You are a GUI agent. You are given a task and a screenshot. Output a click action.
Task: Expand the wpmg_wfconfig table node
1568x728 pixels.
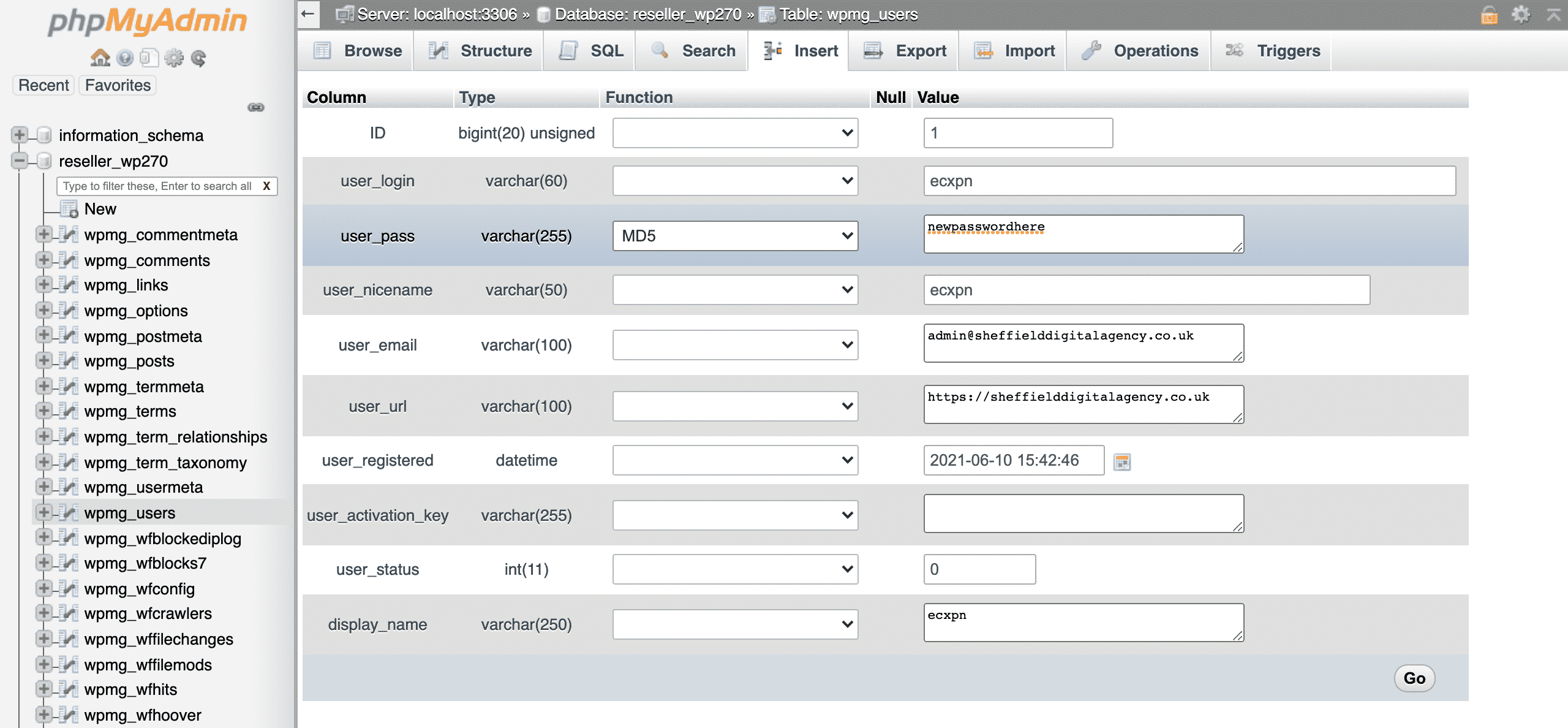click(43, 588)
